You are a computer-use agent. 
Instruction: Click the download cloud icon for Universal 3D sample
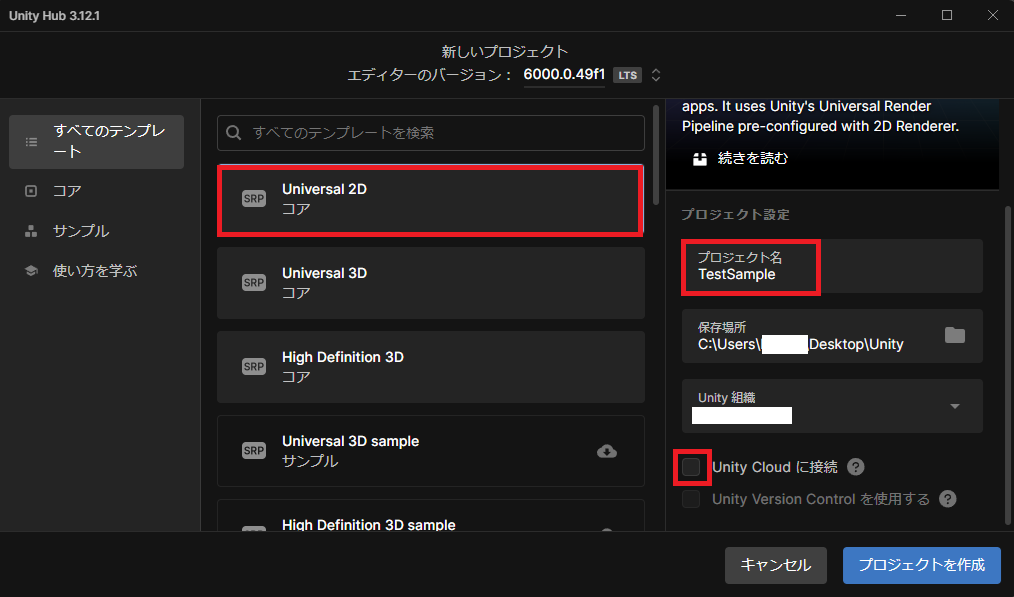coord(607,451)
